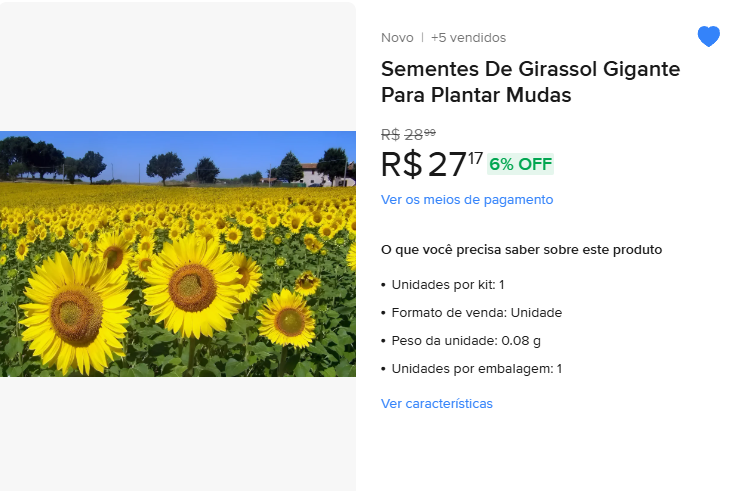Click the gray blank area below the photo
This screenshot has width=733, height=491.
tap(178, 433)
